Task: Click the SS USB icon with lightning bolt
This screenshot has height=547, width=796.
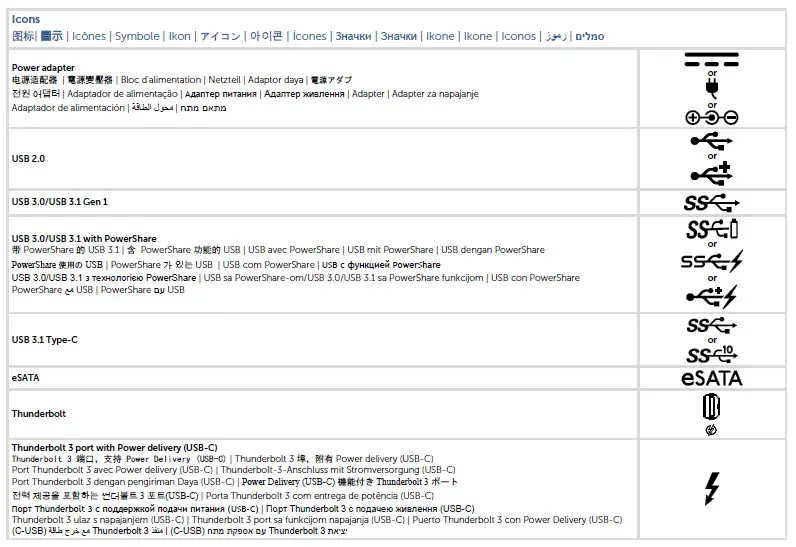Action: (712, 262)
